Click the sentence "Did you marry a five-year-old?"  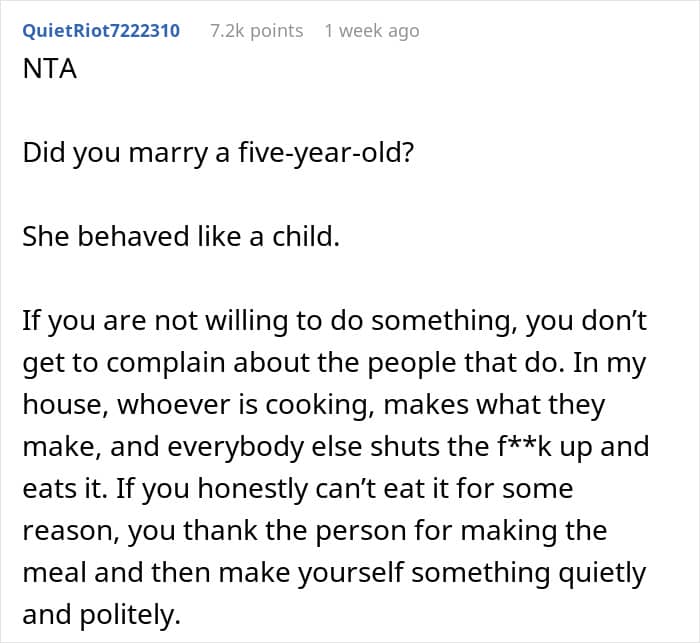pyautogui.click(x=218, y=153)
